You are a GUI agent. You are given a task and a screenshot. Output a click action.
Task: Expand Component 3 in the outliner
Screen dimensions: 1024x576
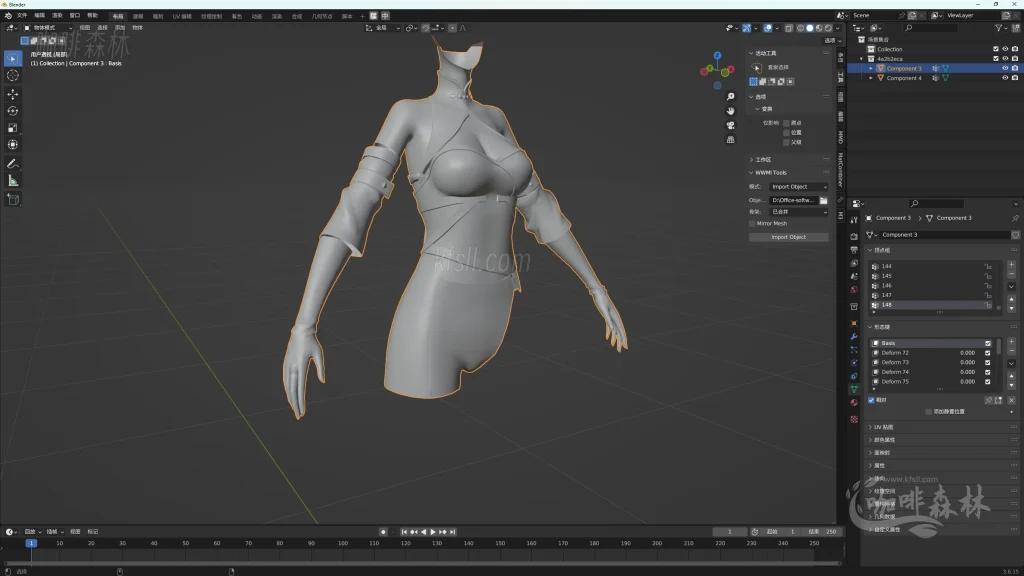pyautogui.click(x=871, y=68)
